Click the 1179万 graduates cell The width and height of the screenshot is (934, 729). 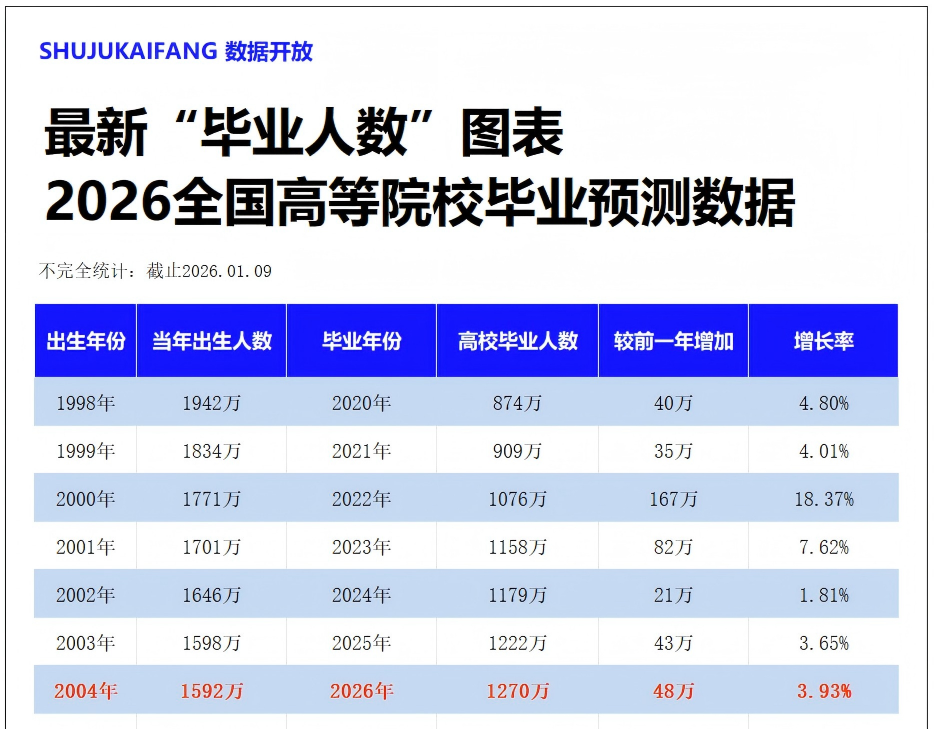tap(518, 595)
